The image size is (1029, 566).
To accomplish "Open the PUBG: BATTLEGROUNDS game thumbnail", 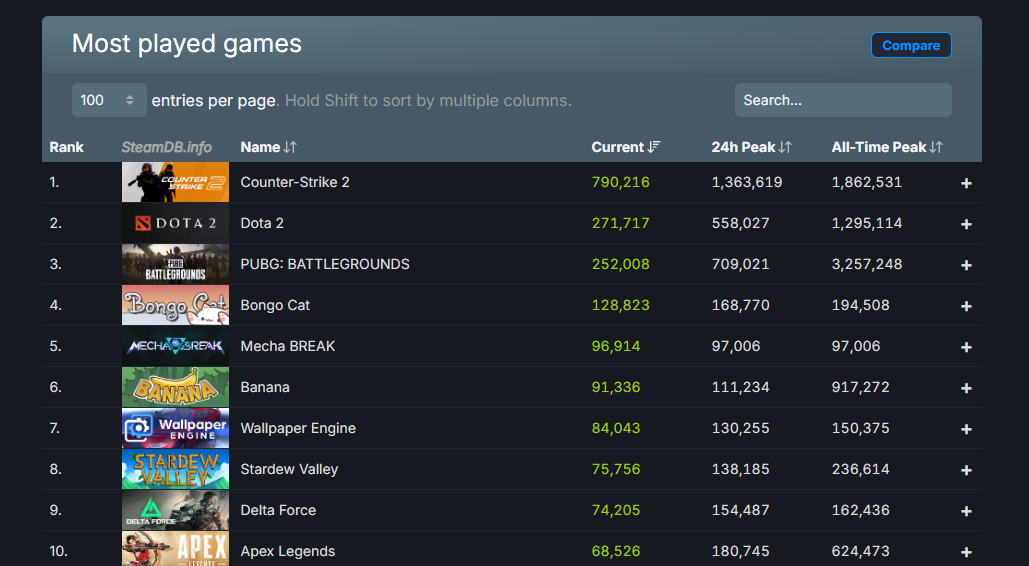I will (175, 264).
